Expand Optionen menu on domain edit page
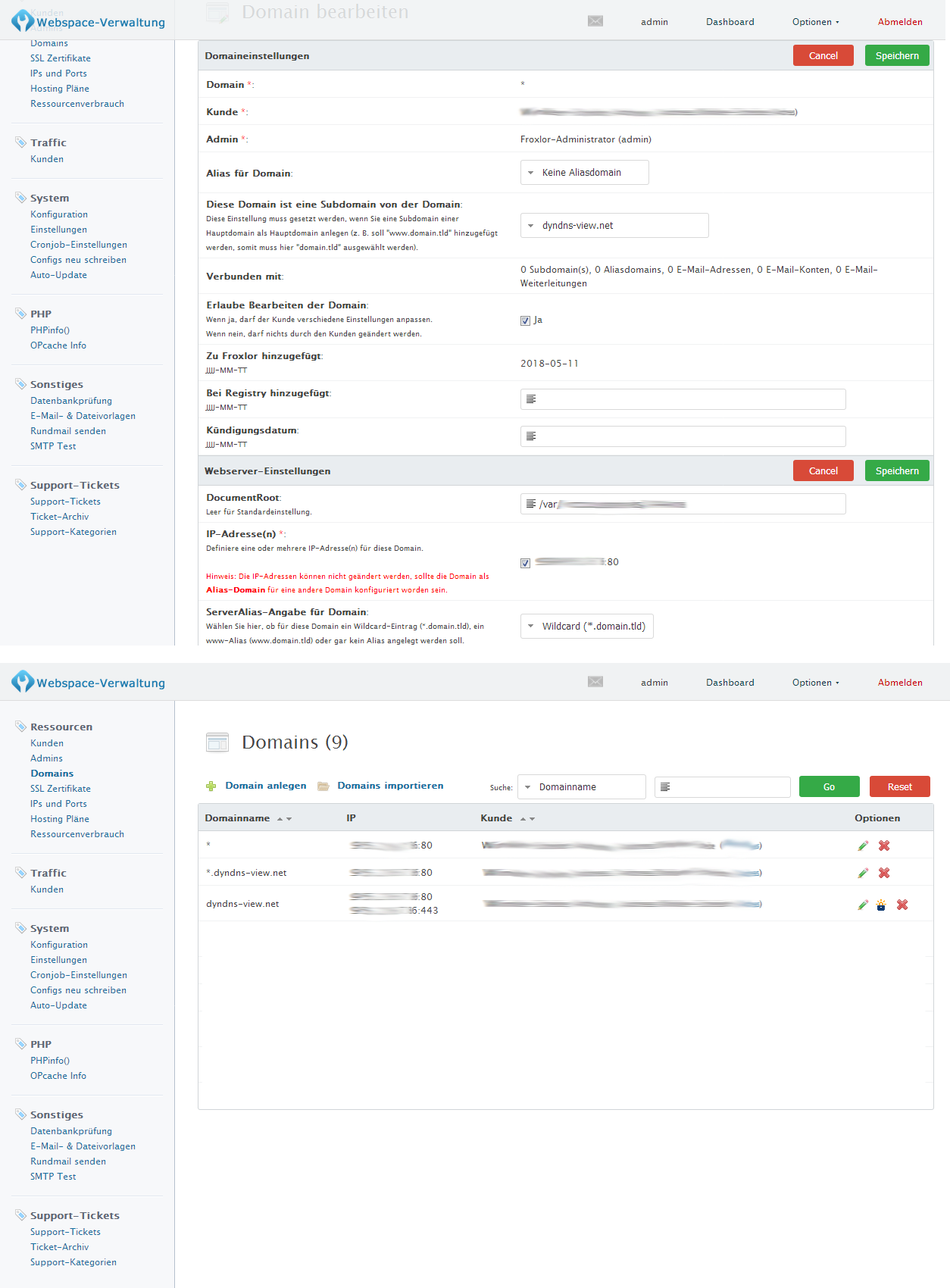Viewport: 950px width, 1288px height. 815,22
